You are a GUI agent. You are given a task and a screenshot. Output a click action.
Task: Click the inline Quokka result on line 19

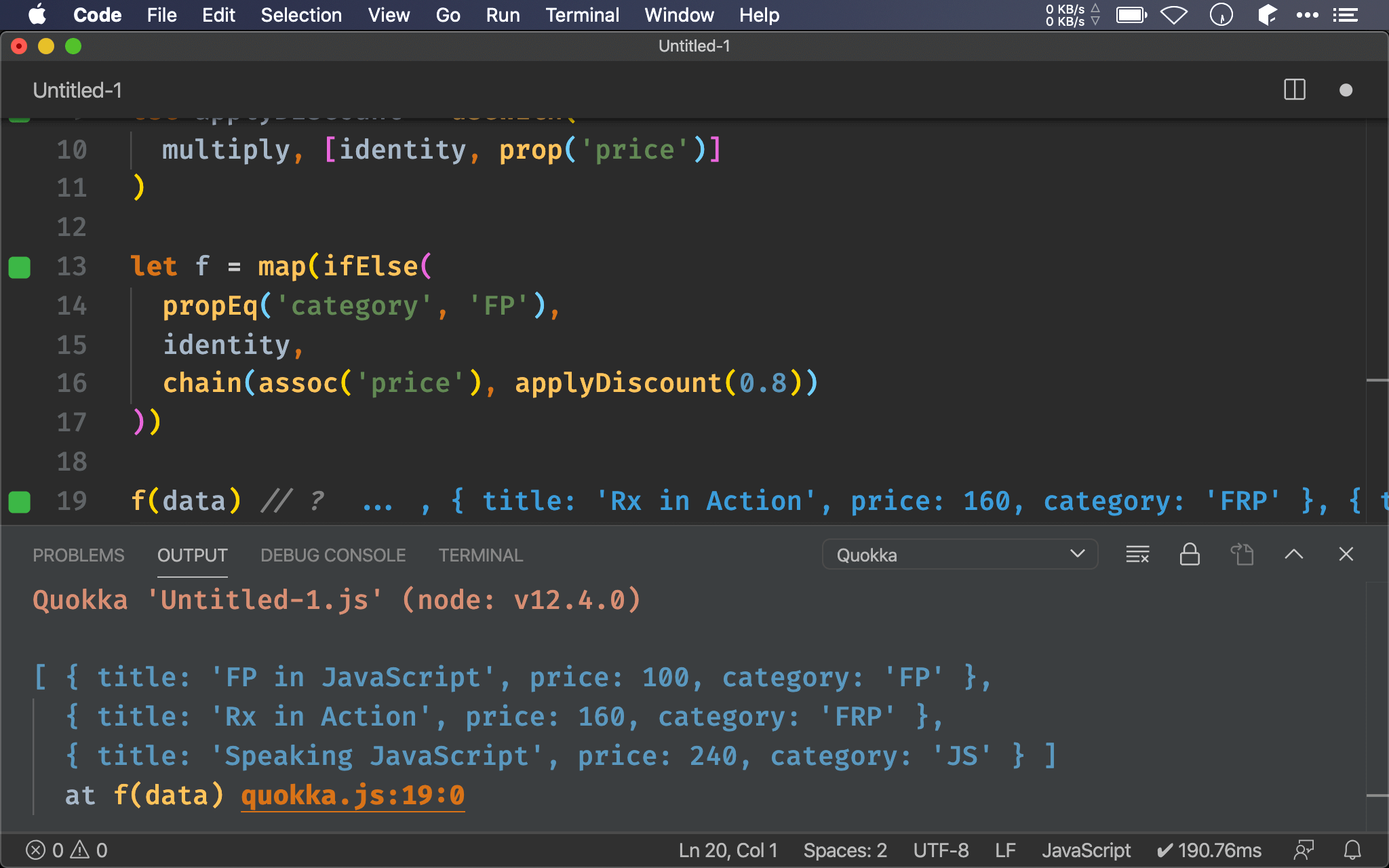click(x=875, y=501)
